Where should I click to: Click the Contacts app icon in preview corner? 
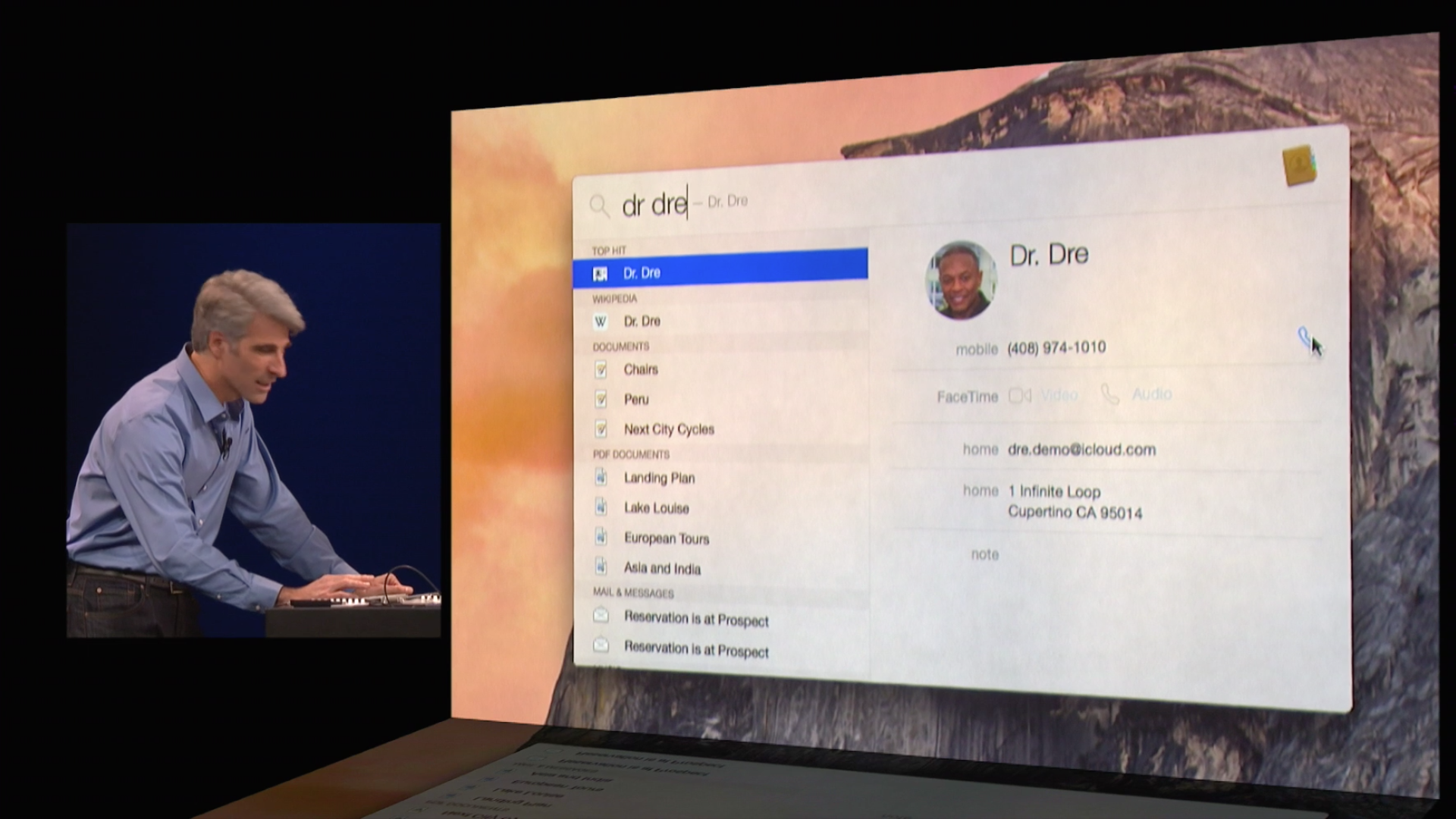1299,165
